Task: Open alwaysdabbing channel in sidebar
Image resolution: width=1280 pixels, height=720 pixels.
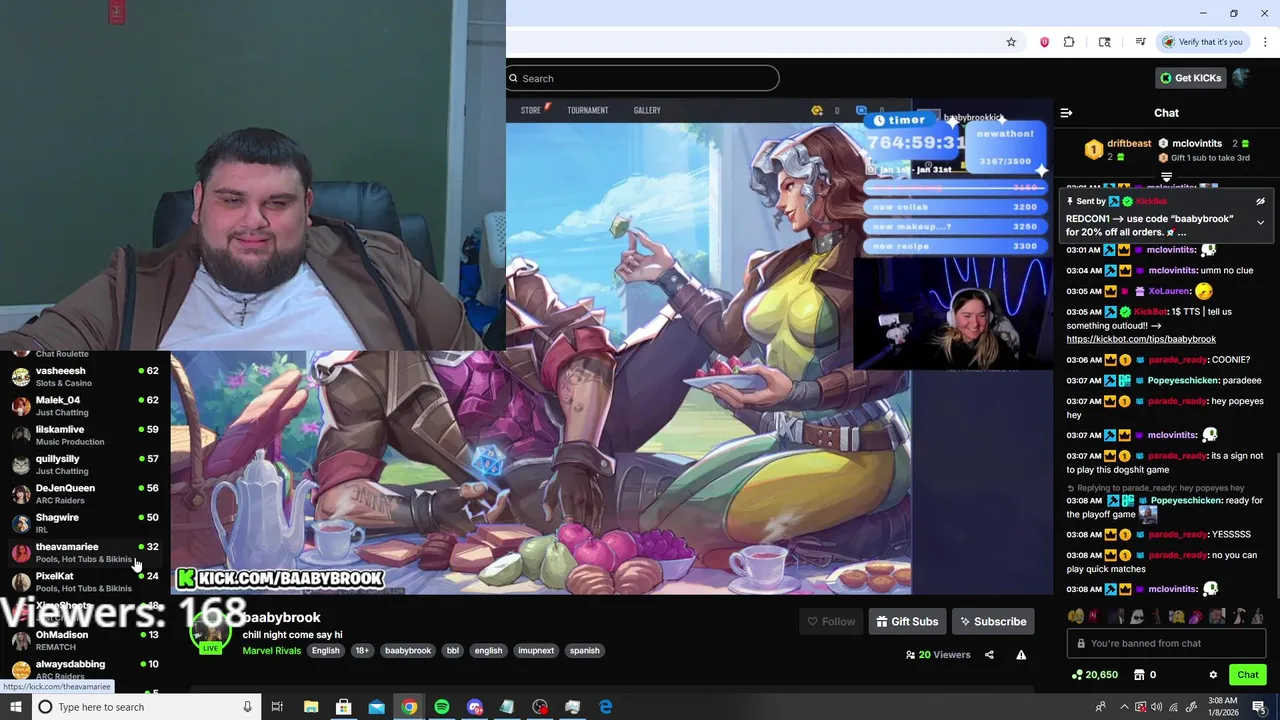Action: point(85,669)
